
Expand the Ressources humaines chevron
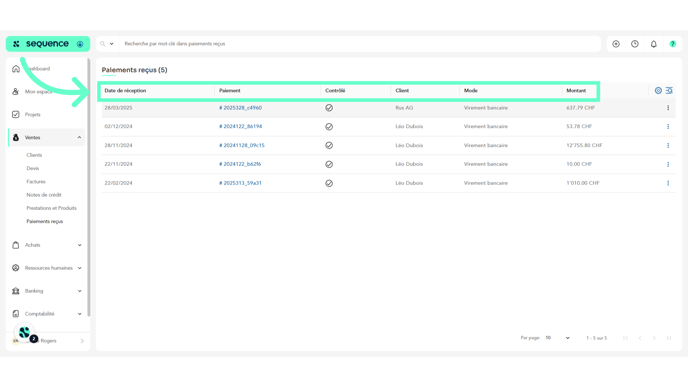[79, 268]
